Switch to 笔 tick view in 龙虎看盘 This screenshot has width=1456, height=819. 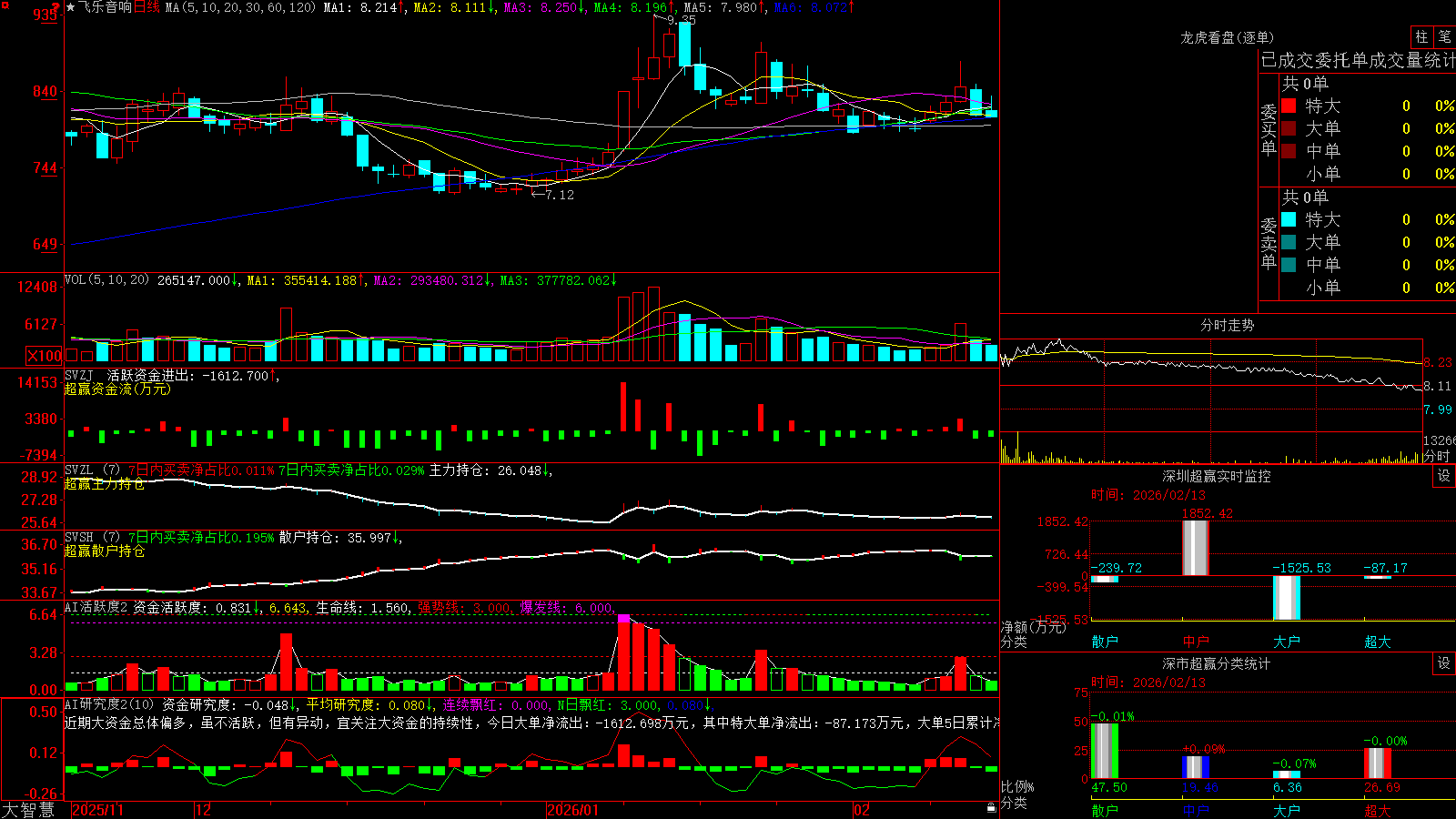click(1445, 37)
